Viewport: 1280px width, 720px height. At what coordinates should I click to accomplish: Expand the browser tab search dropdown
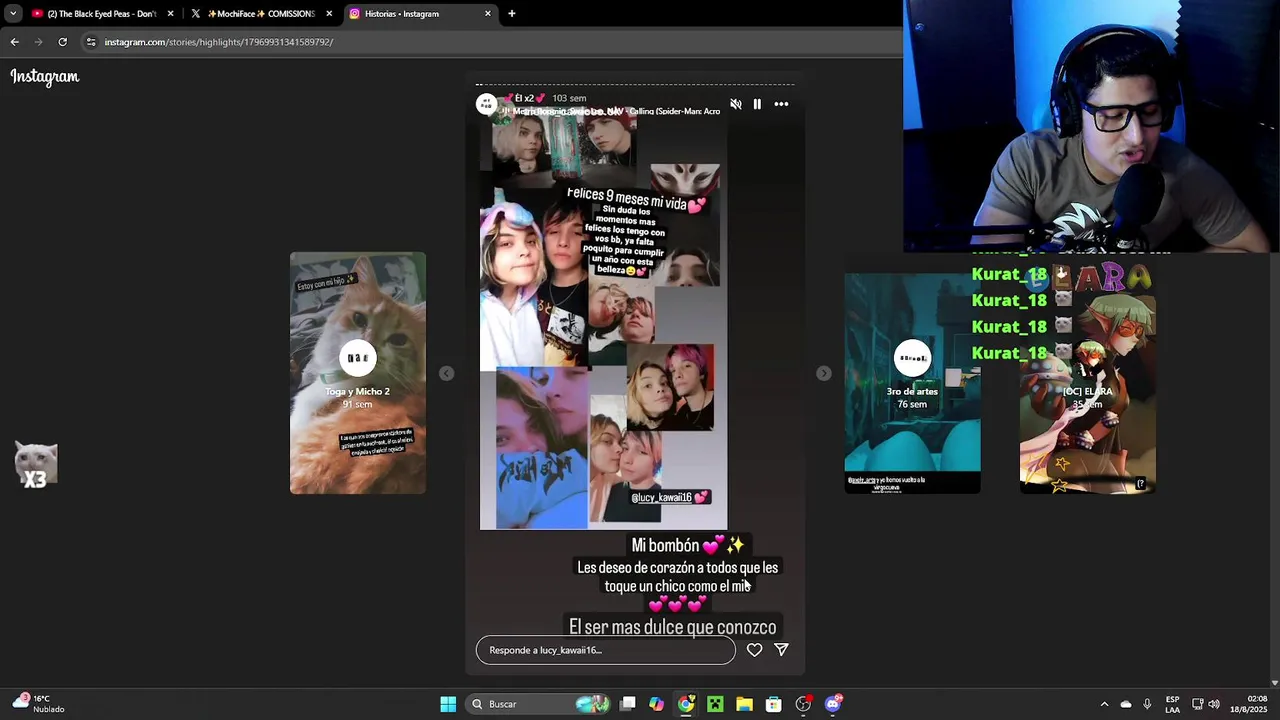point(12,14)
